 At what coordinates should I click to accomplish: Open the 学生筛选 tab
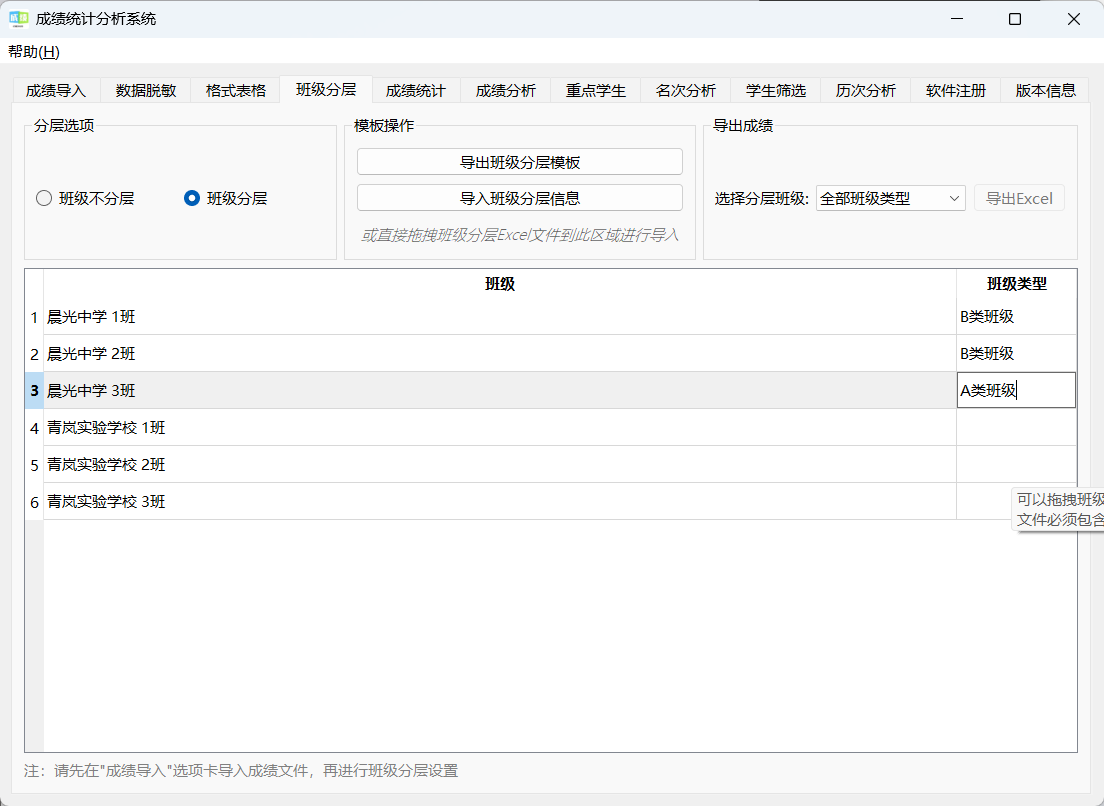click(776, 91)
